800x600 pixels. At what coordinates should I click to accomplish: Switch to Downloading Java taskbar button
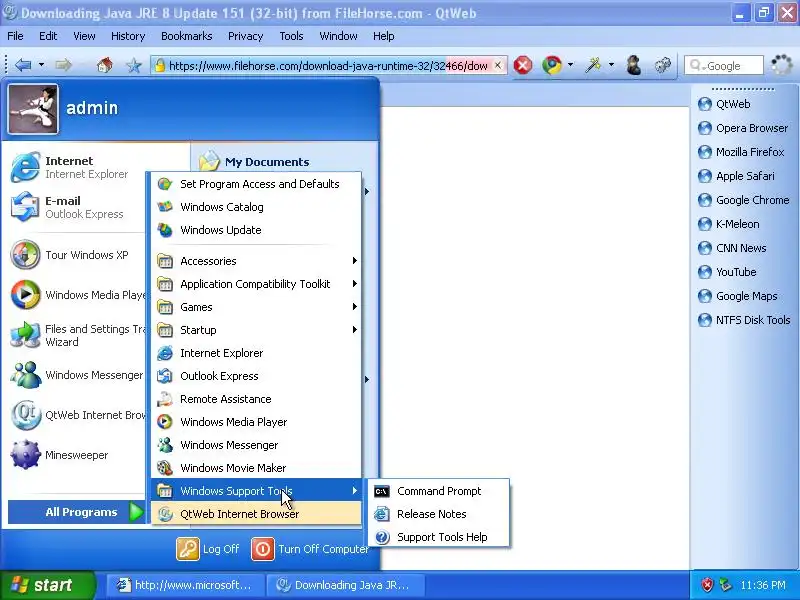coord(346,585)
